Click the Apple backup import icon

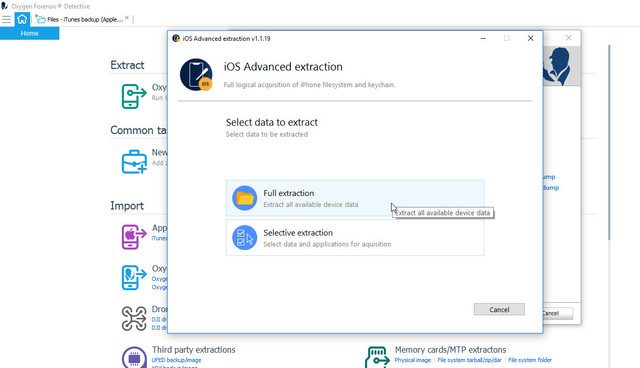[x=134, y=237]
